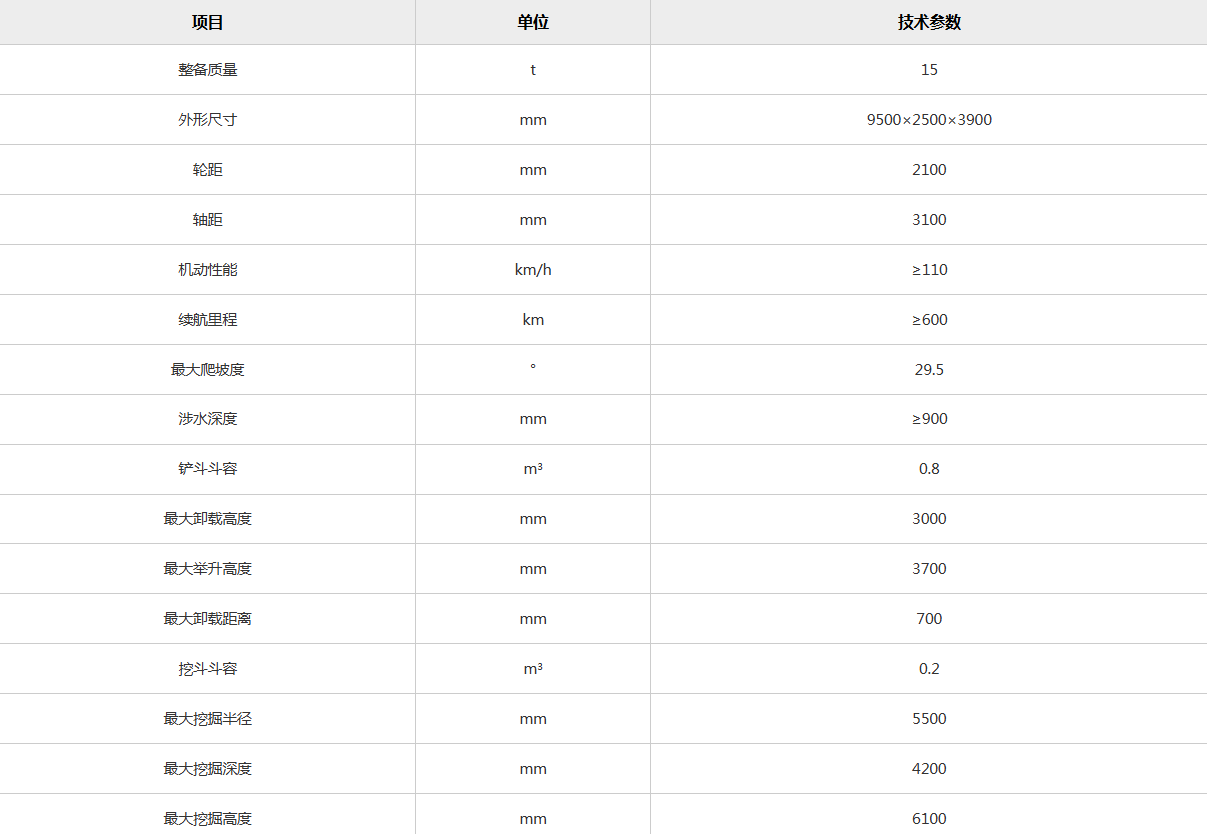Click the ≥110 value cell

(929, 270)
